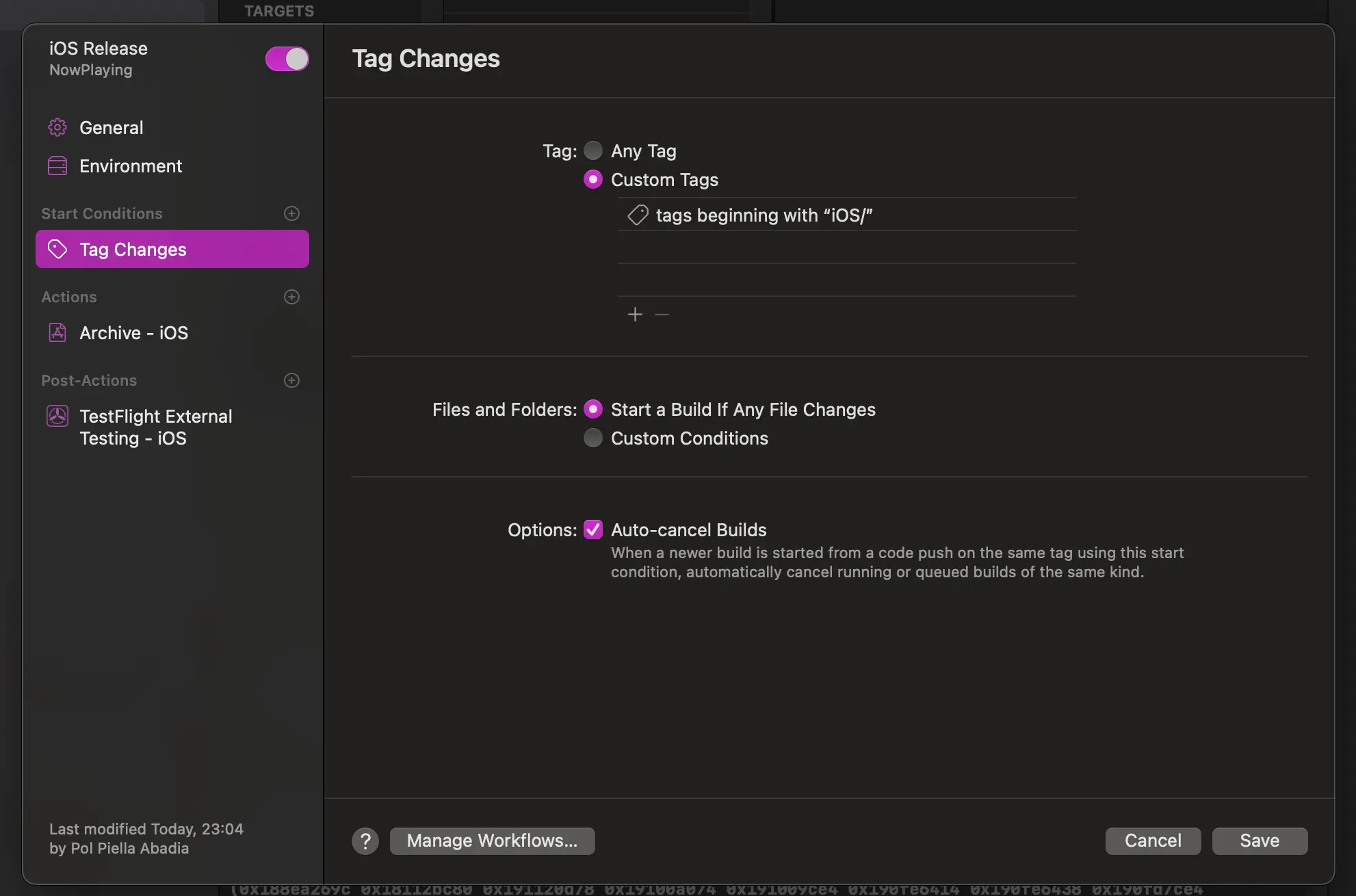Add a custom tag with plus
Viewport: 1356px width, 896px height.
(635, 315)
